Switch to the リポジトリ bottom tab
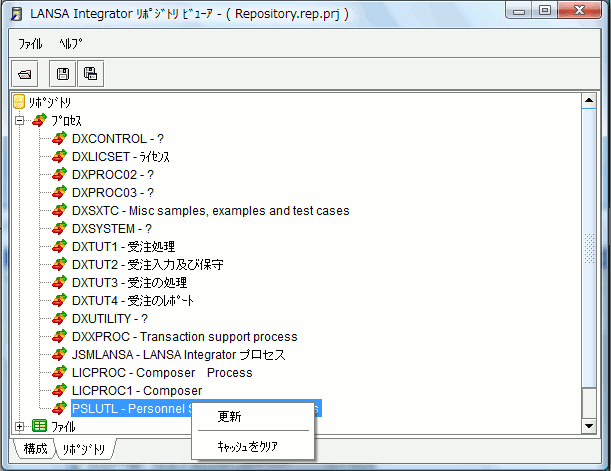 tap(84, 449)
